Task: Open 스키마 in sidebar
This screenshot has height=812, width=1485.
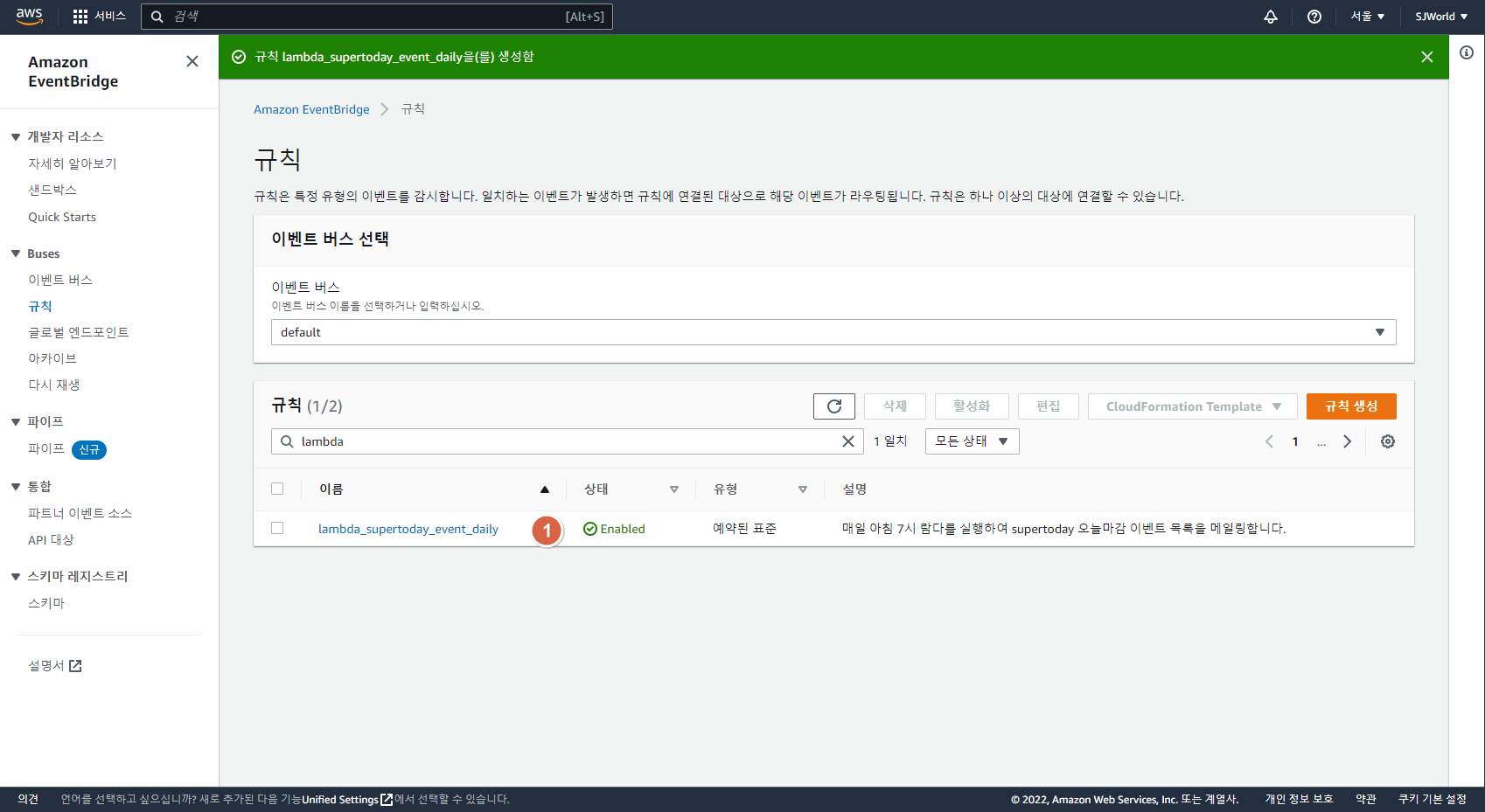Action: coord(46,603)
